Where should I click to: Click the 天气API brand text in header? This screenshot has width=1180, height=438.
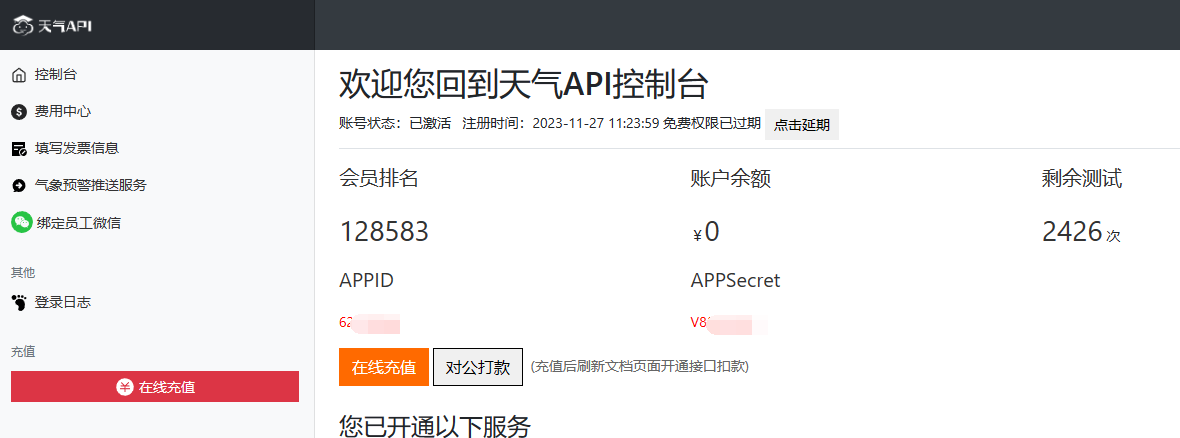(x=65, y=26)
